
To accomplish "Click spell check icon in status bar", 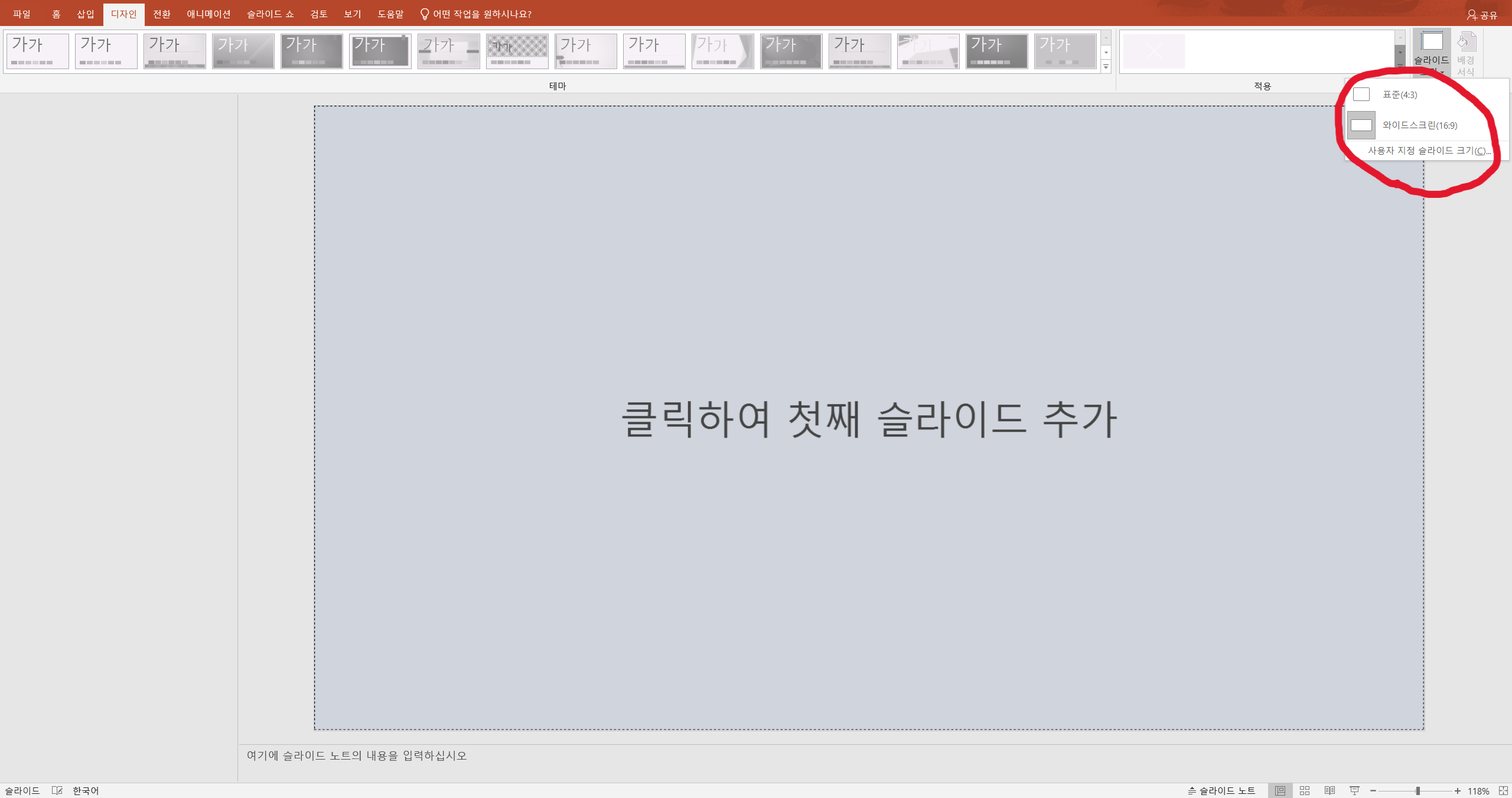I will click(57, 791).
